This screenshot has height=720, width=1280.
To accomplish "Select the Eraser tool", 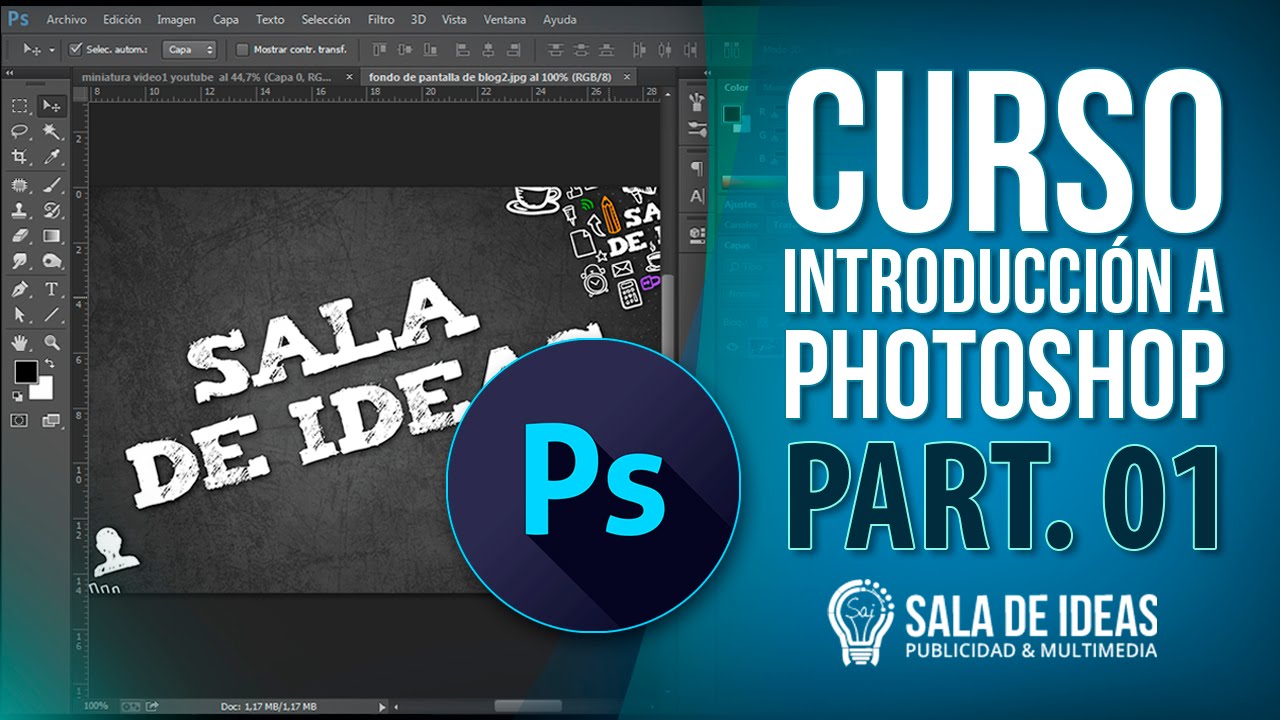I will click(x=19, y=236).
